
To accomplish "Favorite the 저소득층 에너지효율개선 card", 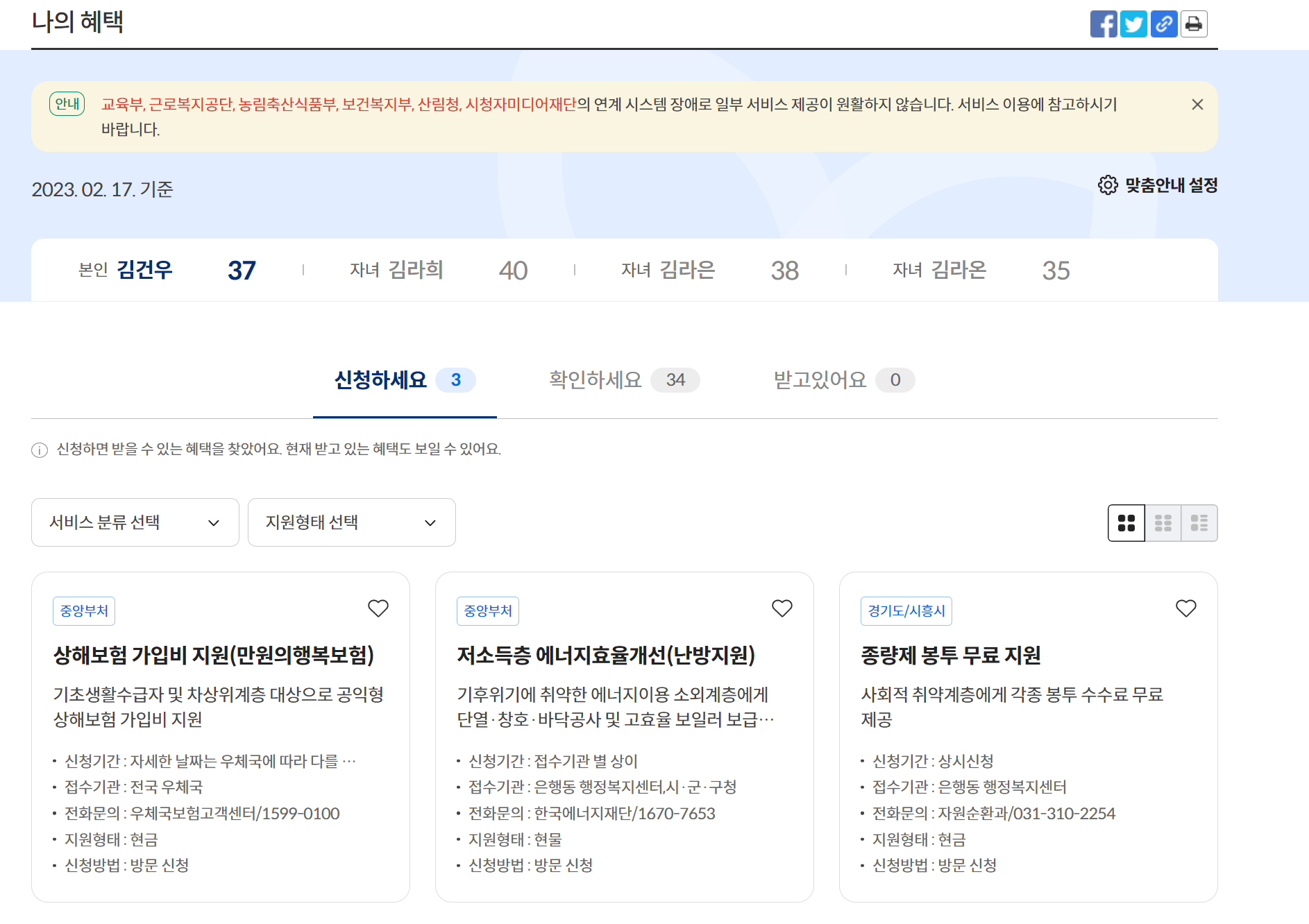I will 782,608.
